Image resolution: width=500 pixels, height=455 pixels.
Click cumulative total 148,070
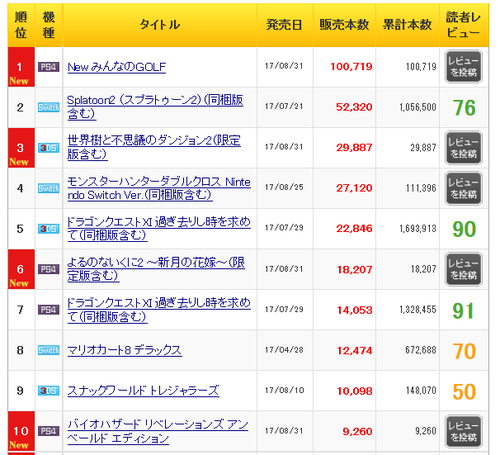pos(421,390)
